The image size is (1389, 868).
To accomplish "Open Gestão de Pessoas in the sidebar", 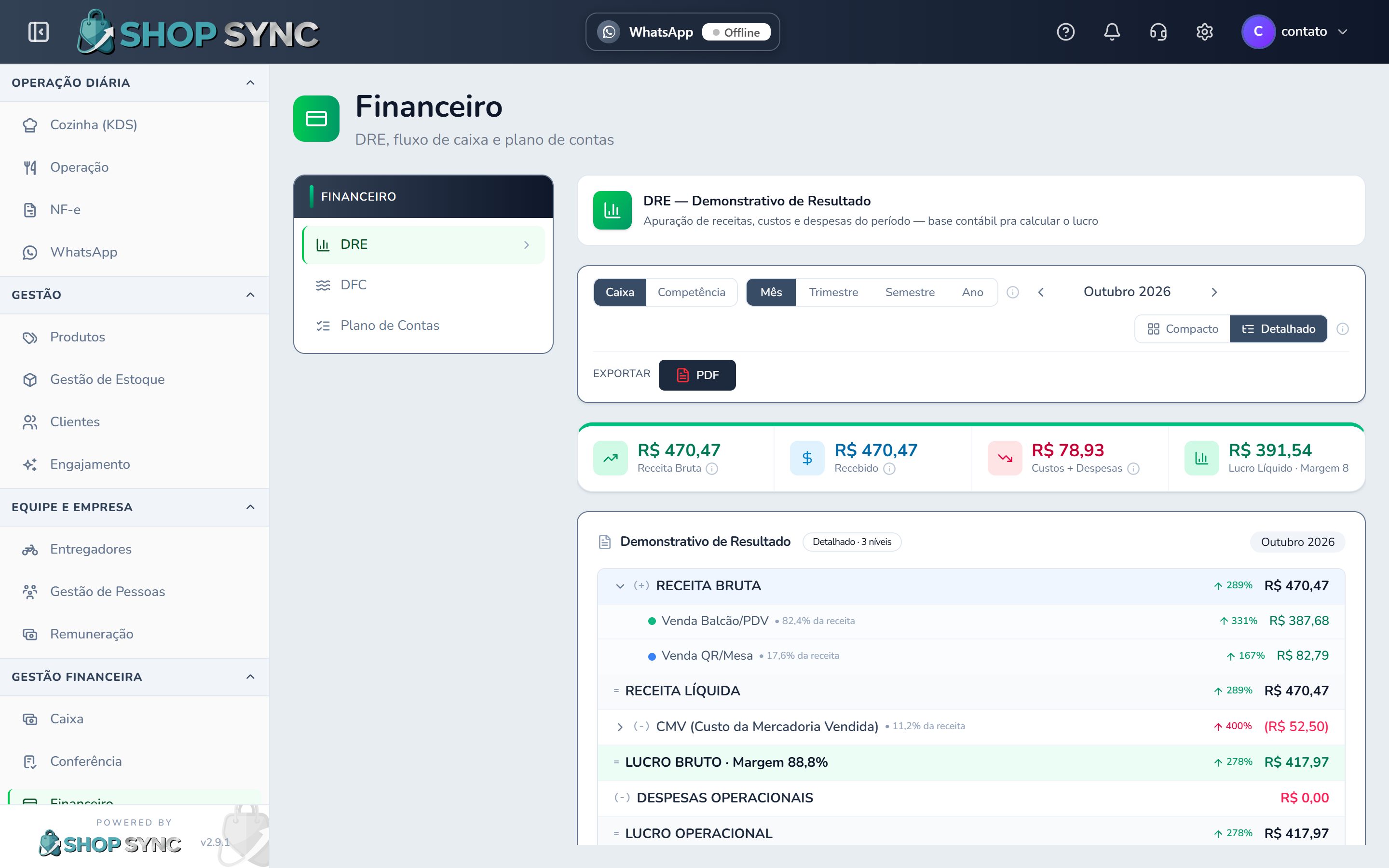I will [x=134, y=592].
